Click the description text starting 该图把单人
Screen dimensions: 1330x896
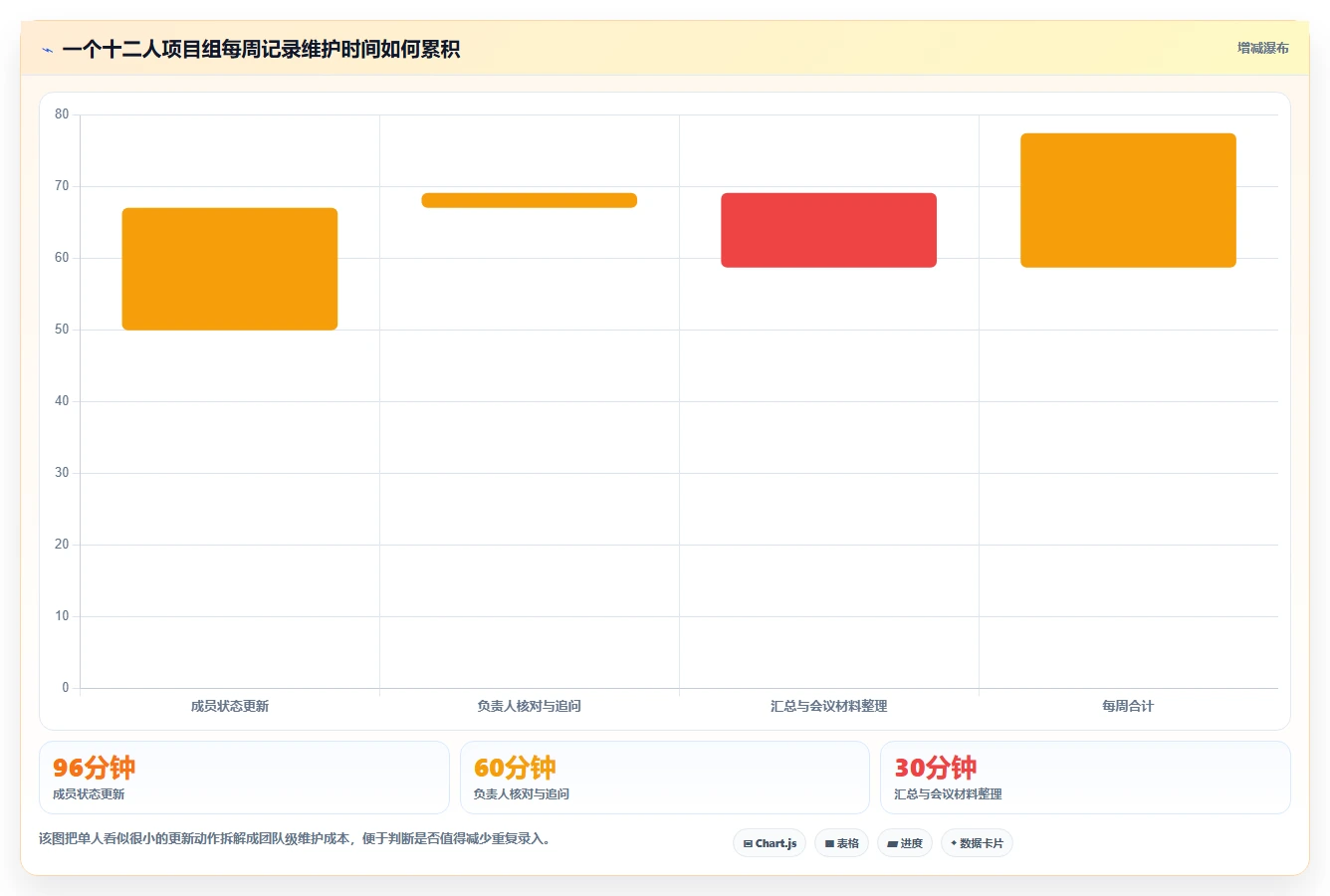coord(295,839)
